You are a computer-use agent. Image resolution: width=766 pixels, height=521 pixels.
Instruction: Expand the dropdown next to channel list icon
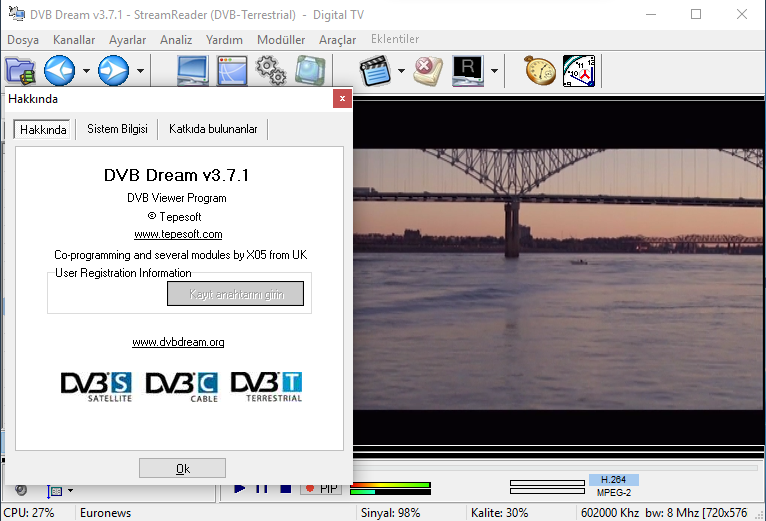pyautogui.click(x=71, y=490)
